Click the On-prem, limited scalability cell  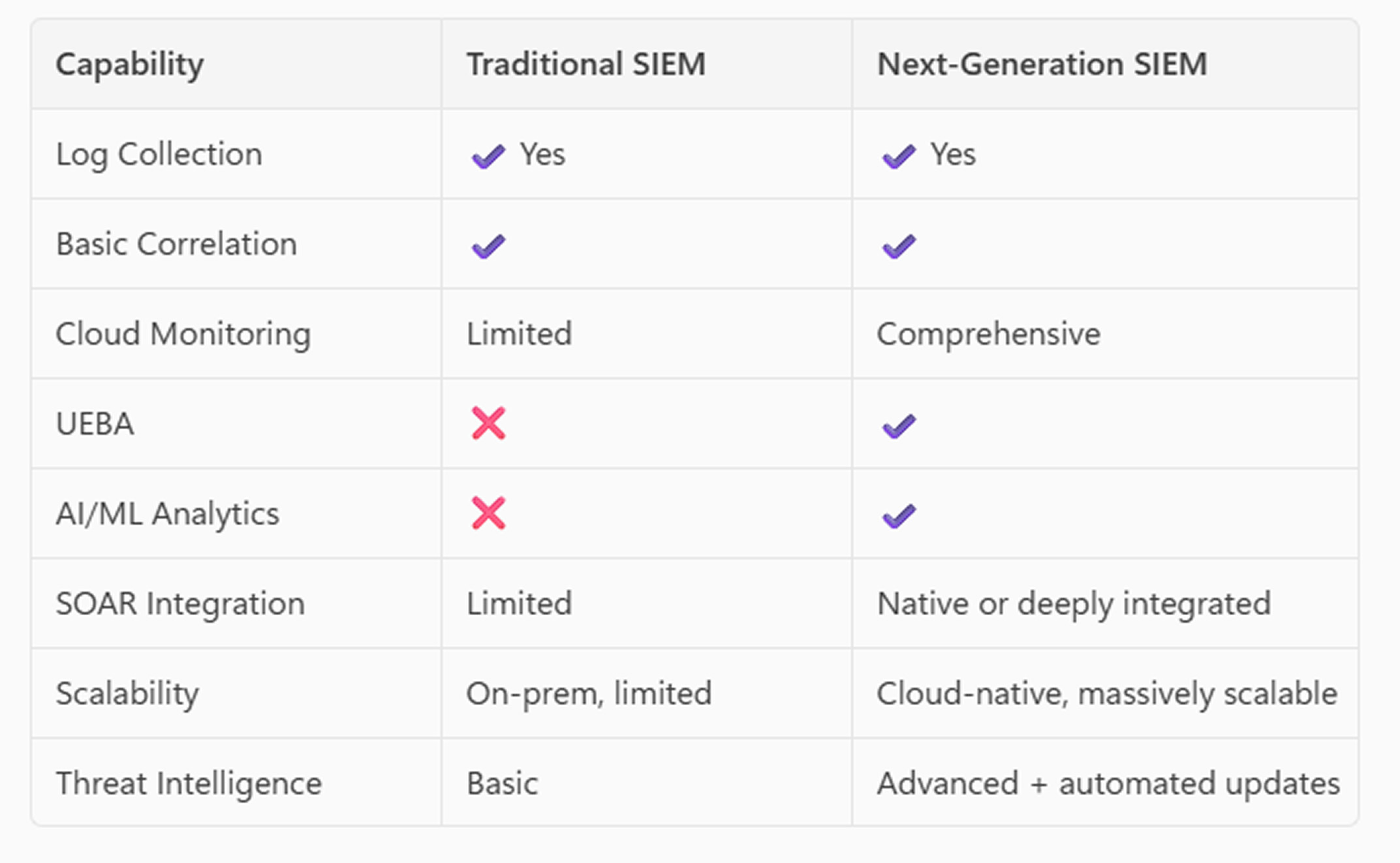589,693
